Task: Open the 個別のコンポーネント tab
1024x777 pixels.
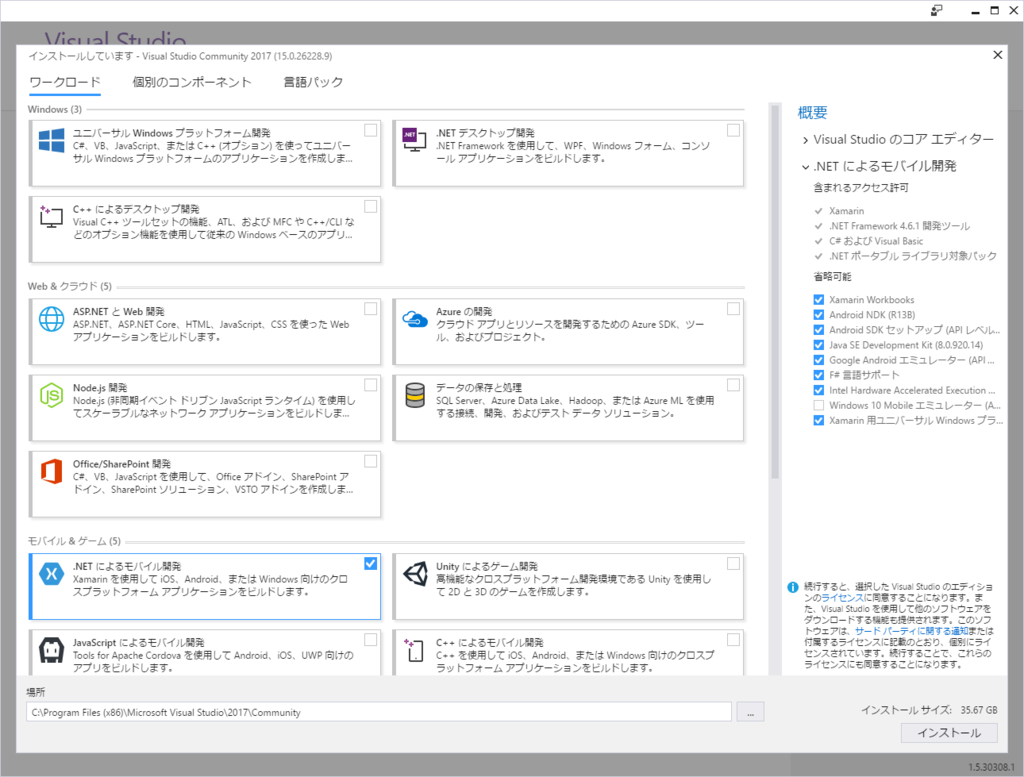Action: [x=191, y=82]
